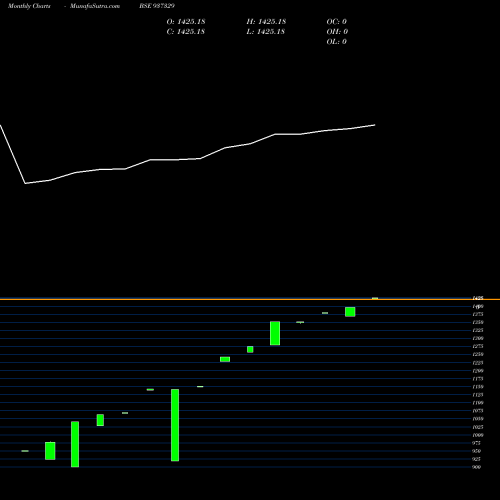Select the tallest candle spanning 925 to 1150
The height and width of the screenshot is (500, 500).
point(175,425)
